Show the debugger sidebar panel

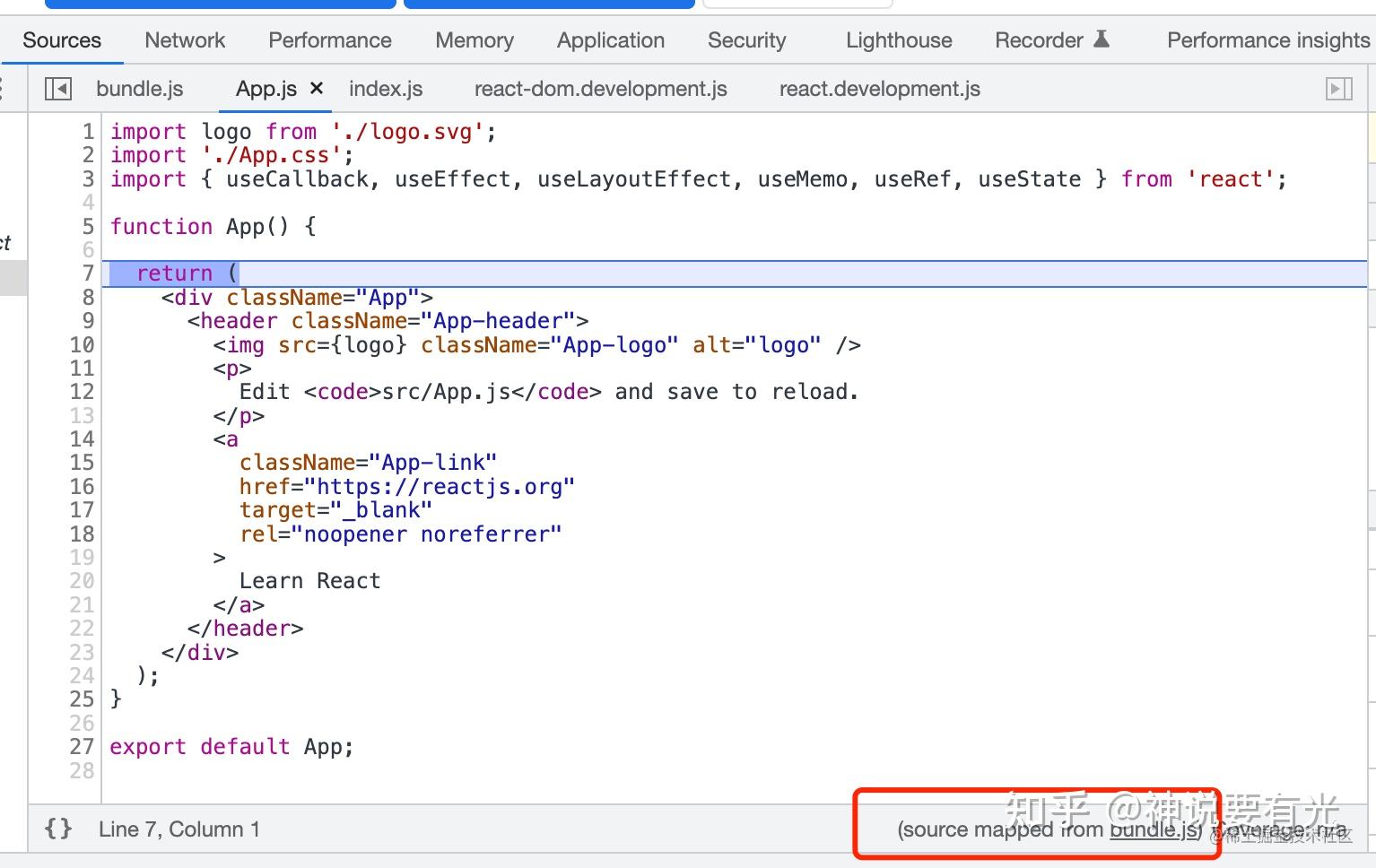(x=1339, y=88)
